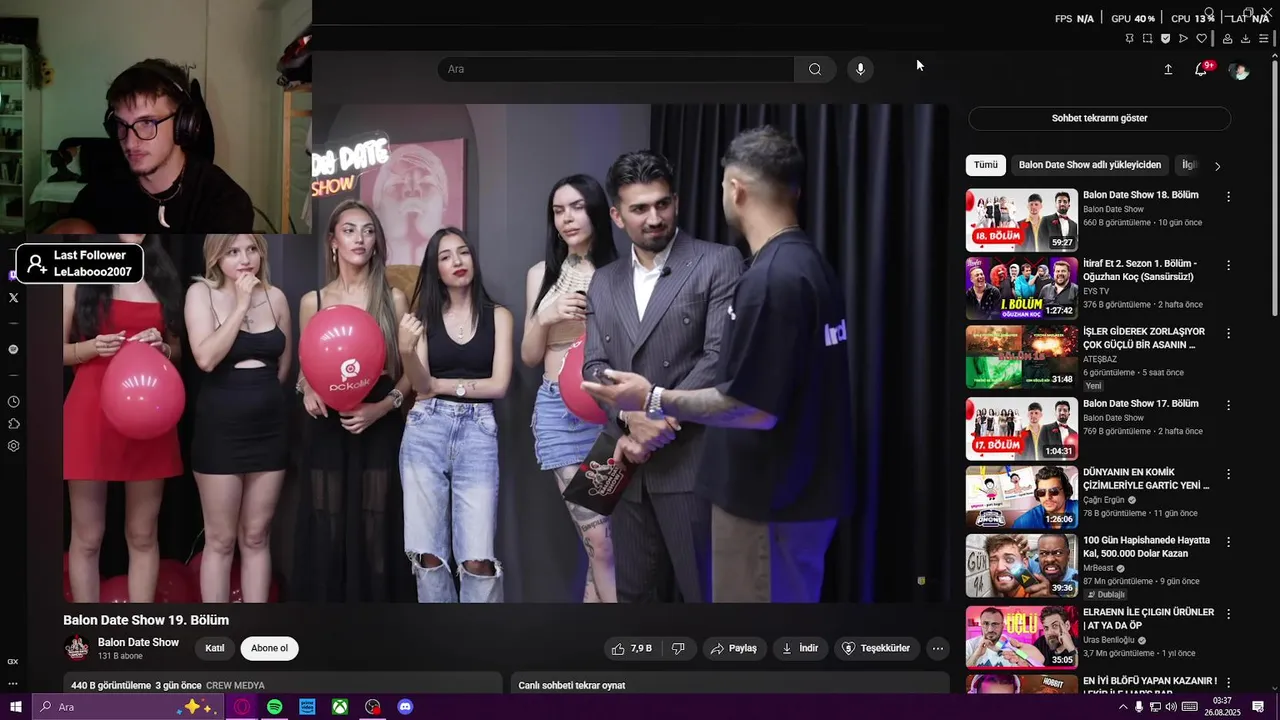Open the YouTube upload/create icon

(1167, 70)
